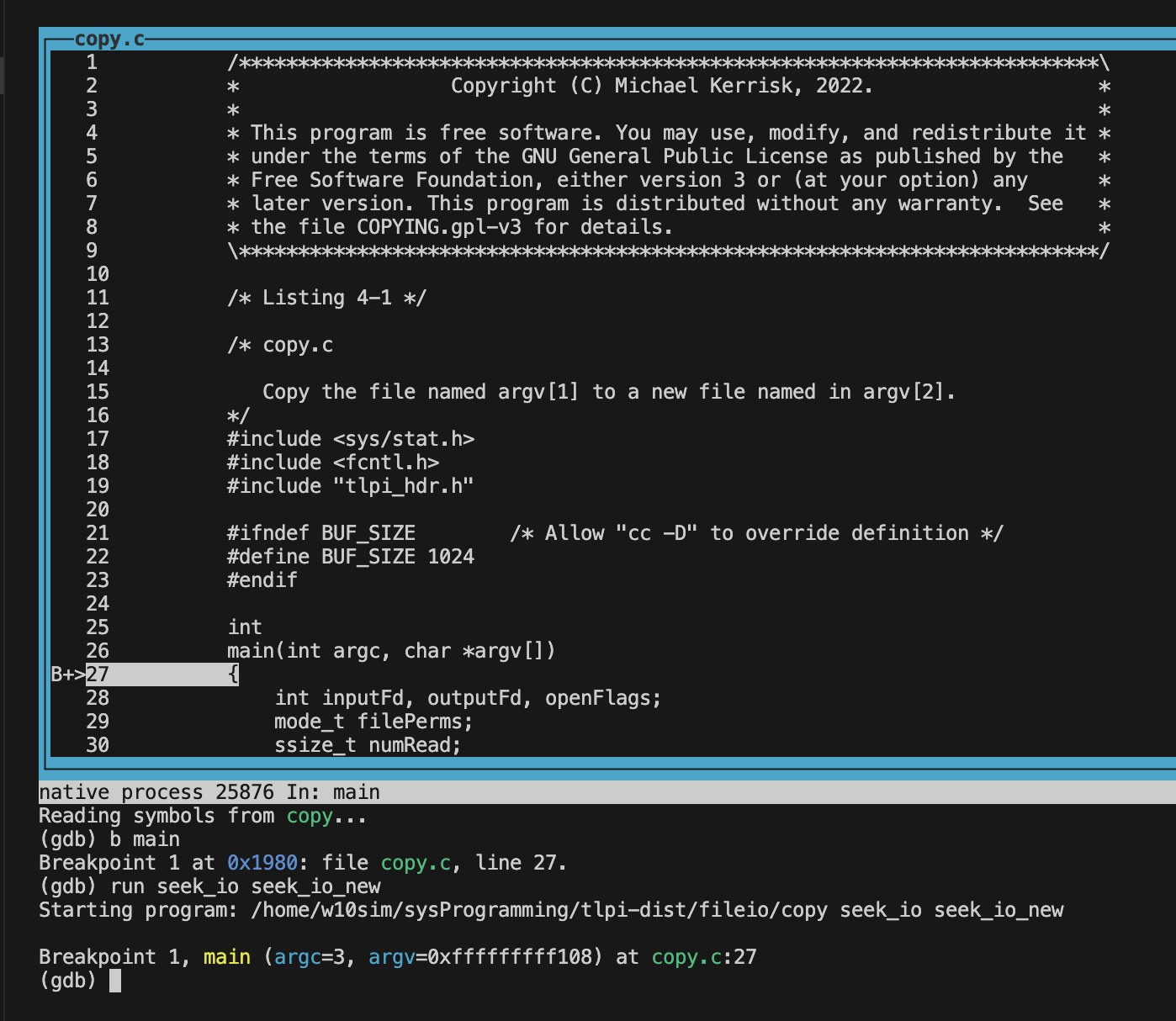Click the ssize_t numRead; declaration line
Viewport: 1176px width, 1021px height.
point(368,745)
